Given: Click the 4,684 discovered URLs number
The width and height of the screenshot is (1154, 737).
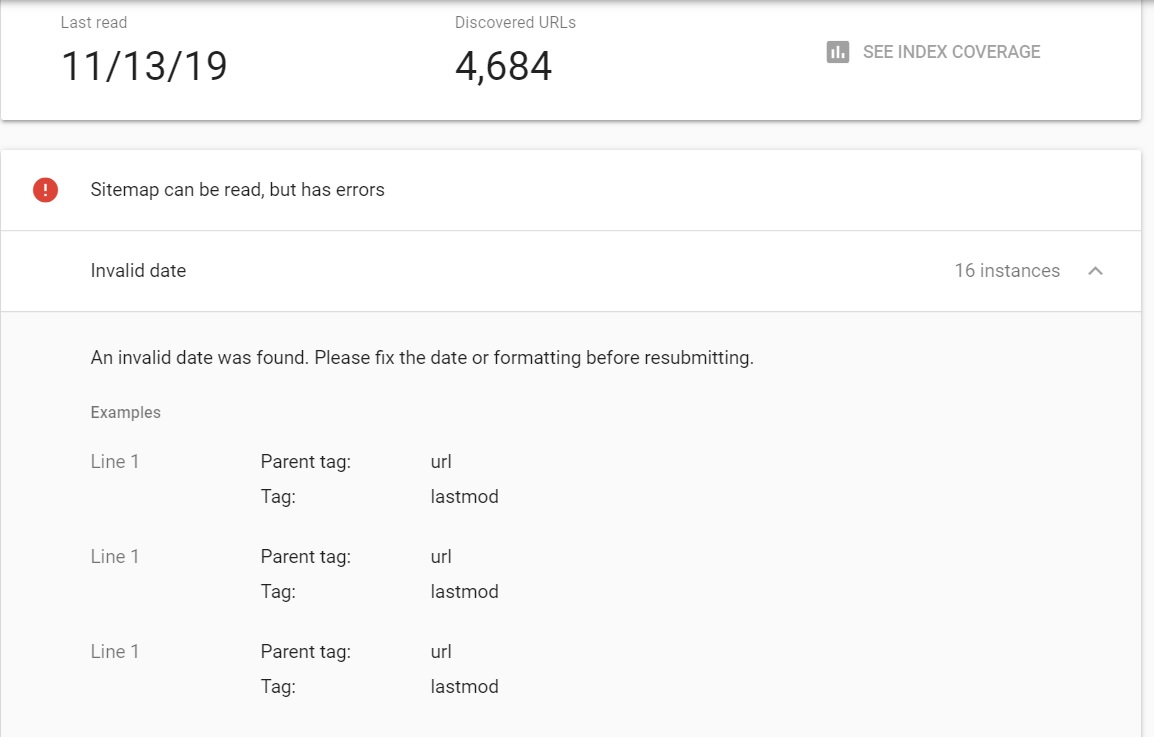Looking at the screenshot, I should click(x=503, y=67).
